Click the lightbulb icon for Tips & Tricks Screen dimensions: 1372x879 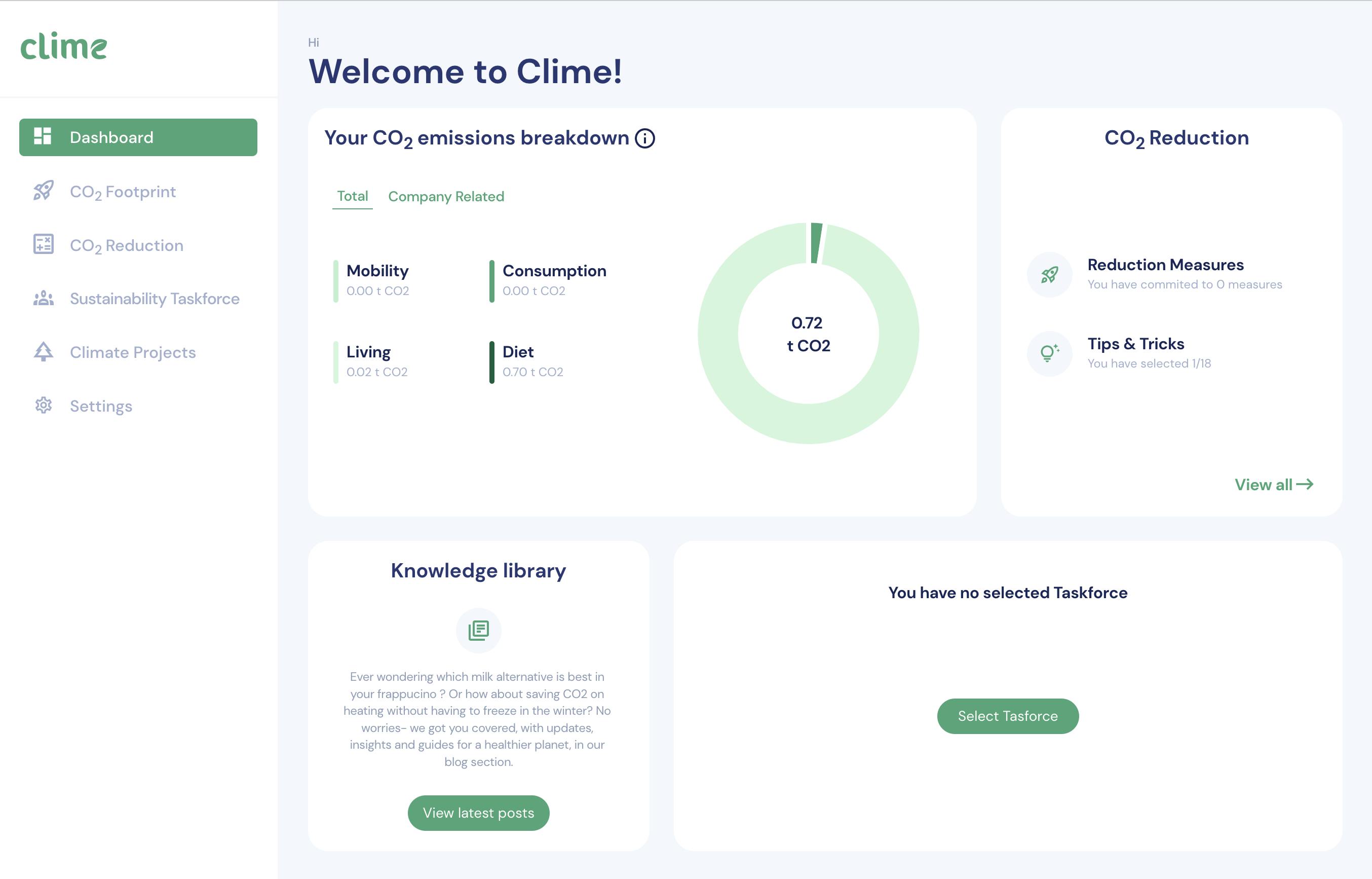1050,353
